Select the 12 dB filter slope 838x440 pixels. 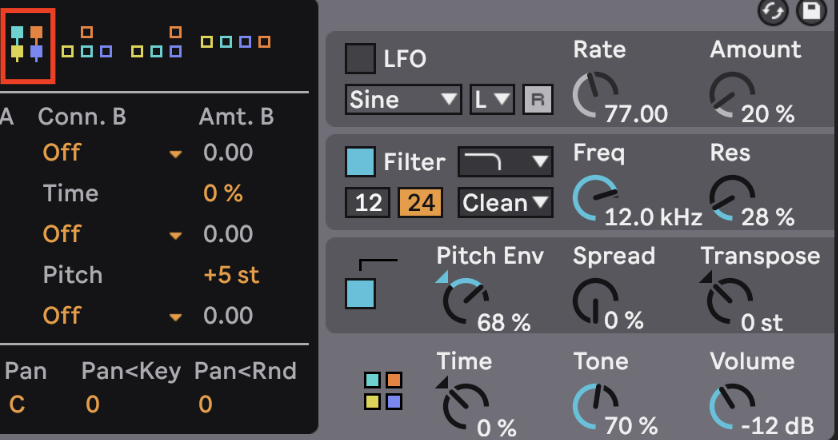pyautogui.click(x=368, y=203)
